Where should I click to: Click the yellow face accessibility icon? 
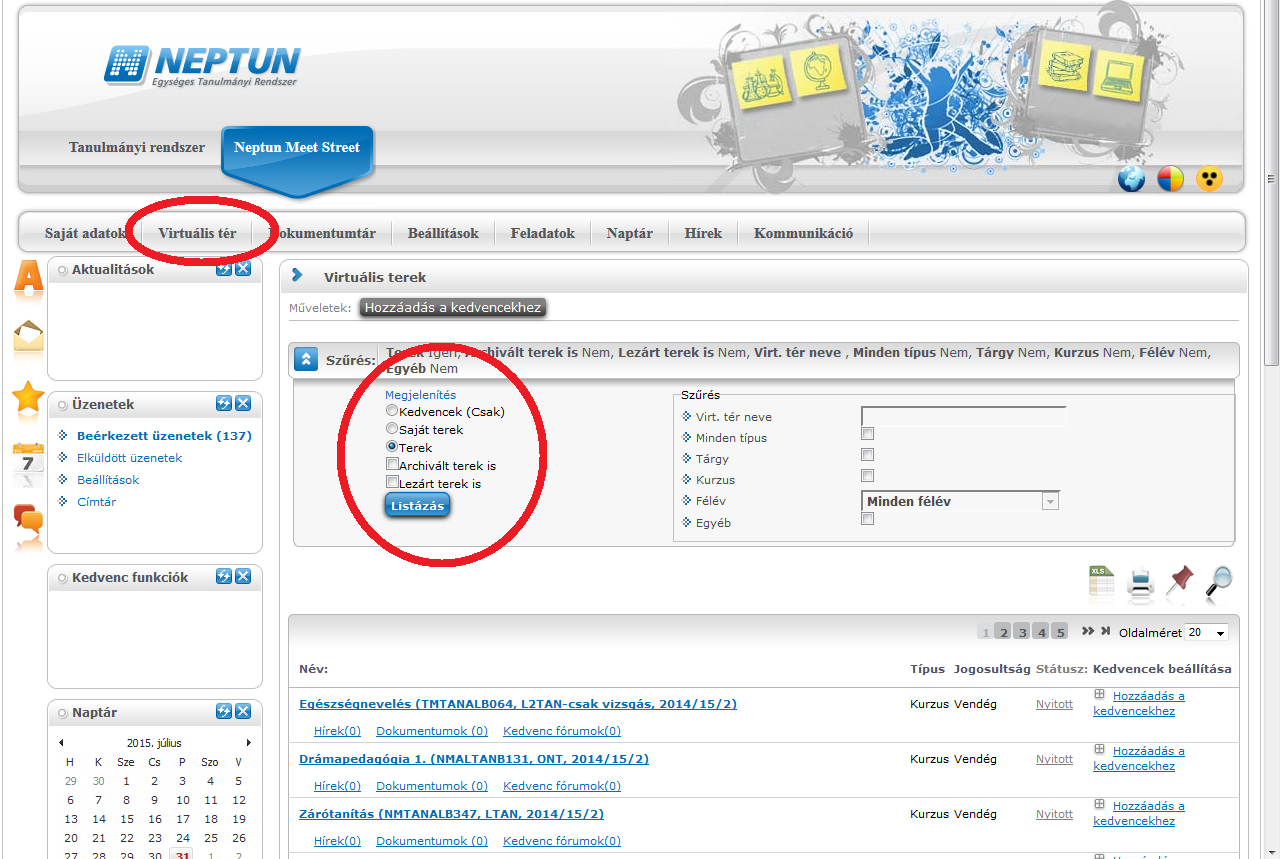pos(1210,179)
